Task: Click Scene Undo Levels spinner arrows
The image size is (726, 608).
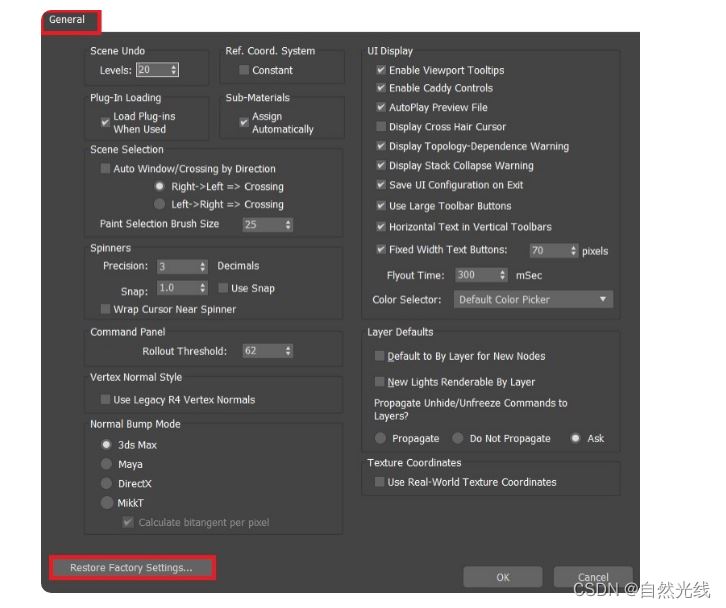Action: [174, 70]
